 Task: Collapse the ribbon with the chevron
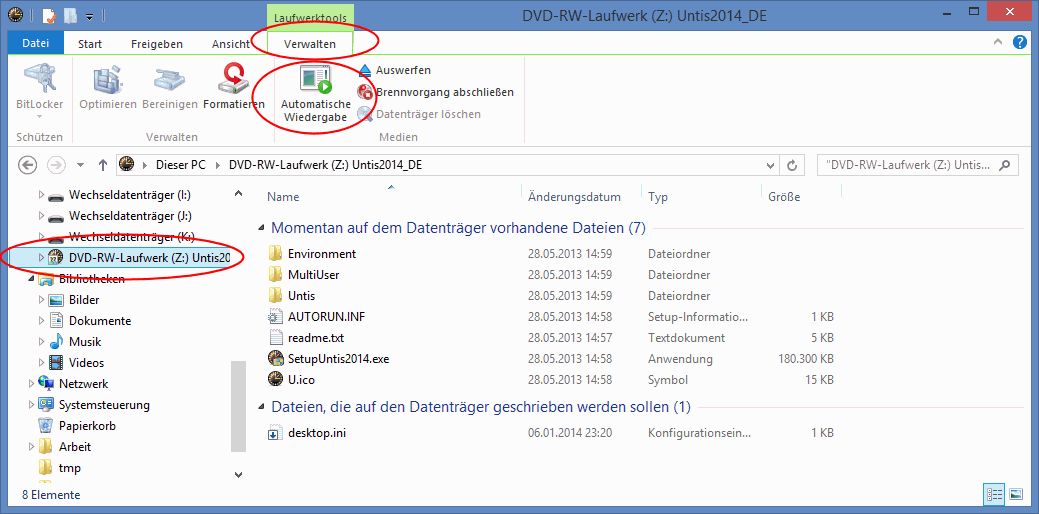(999, 44)
